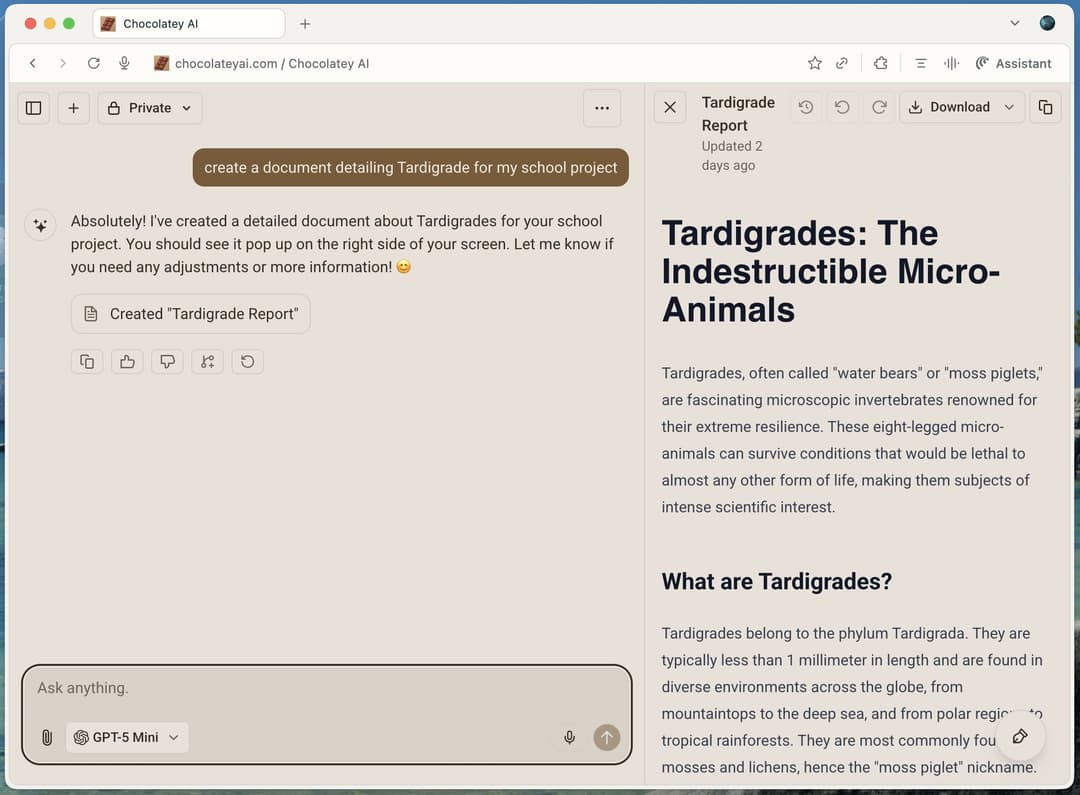Open the GPT-5 Mini model selector
Screen dimensions: 1080x795
coord(127,737)
